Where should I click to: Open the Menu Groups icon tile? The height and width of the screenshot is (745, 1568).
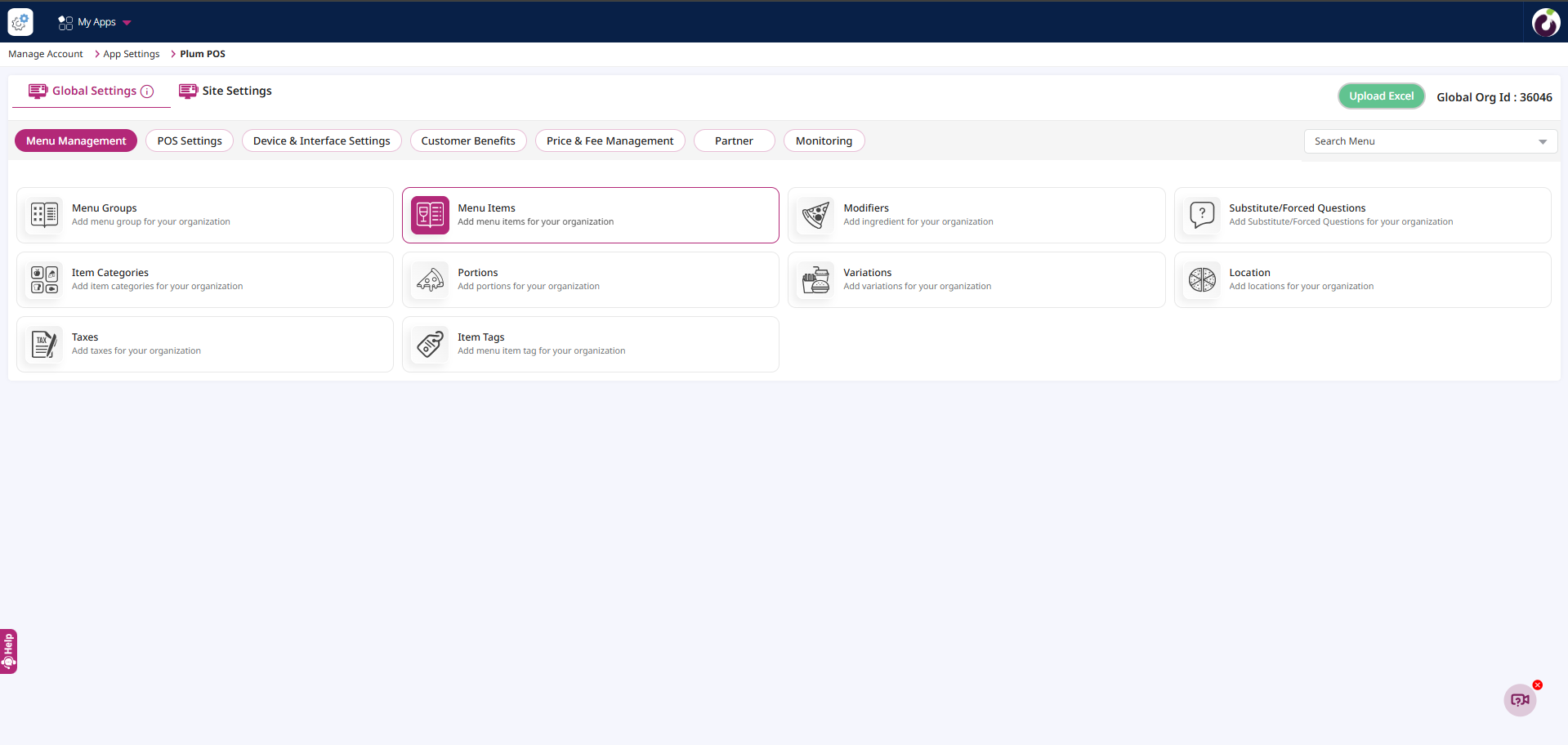[44, 215]
